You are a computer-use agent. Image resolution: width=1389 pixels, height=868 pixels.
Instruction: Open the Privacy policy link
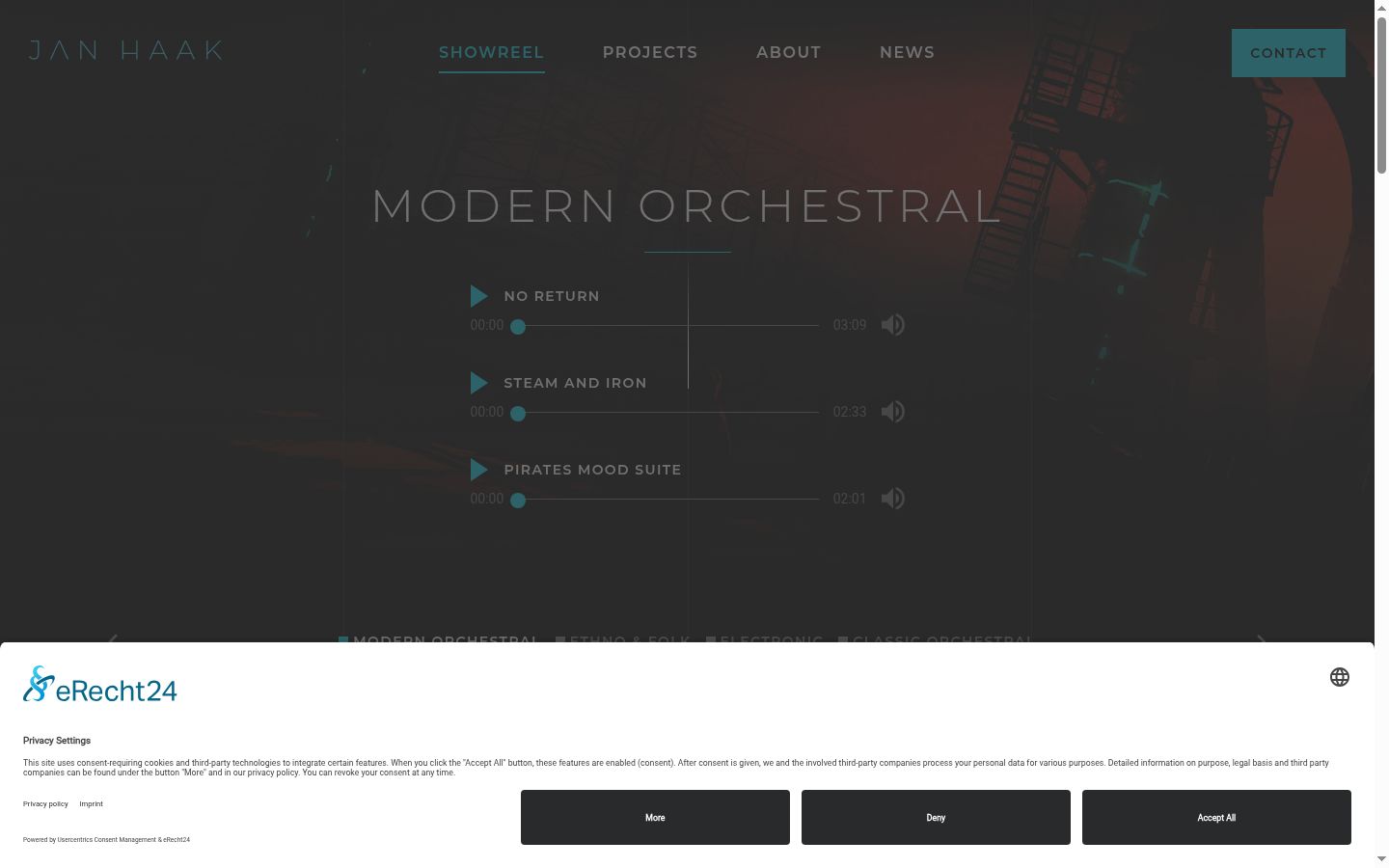pos(45,803)
